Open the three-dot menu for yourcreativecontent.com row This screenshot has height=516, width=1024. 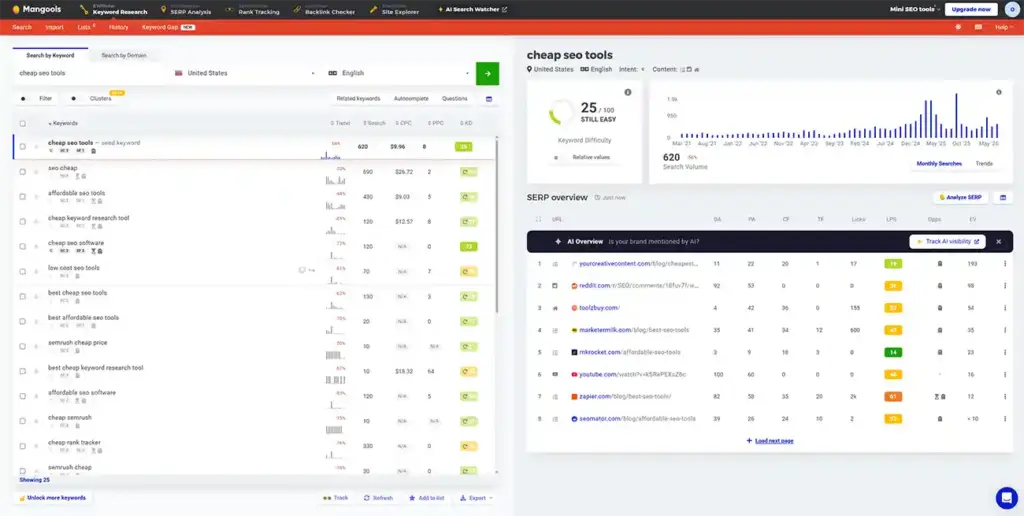click(1005, 264)
